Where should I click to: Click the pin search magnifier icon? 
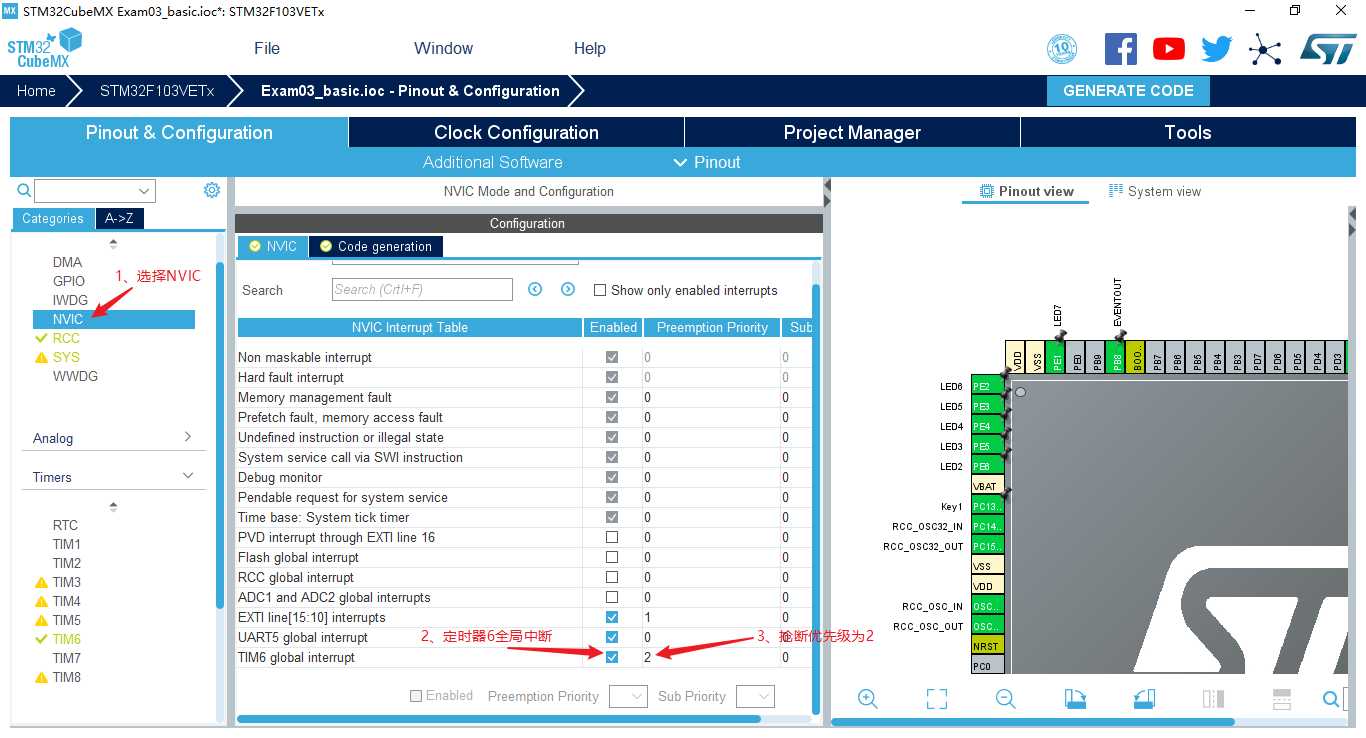click(x=1331, y=699)
